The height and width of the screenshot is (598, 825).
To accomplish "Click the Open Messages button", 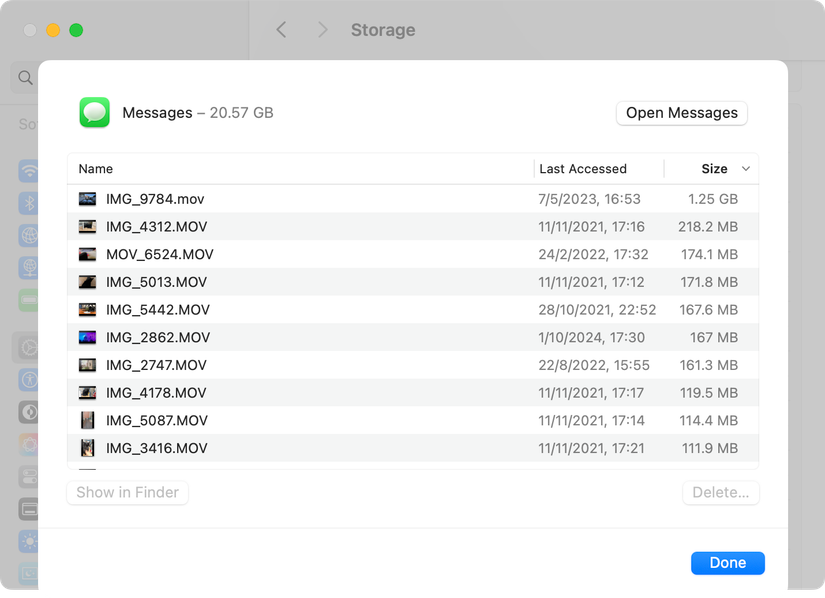I will click(x=681, y=113).
